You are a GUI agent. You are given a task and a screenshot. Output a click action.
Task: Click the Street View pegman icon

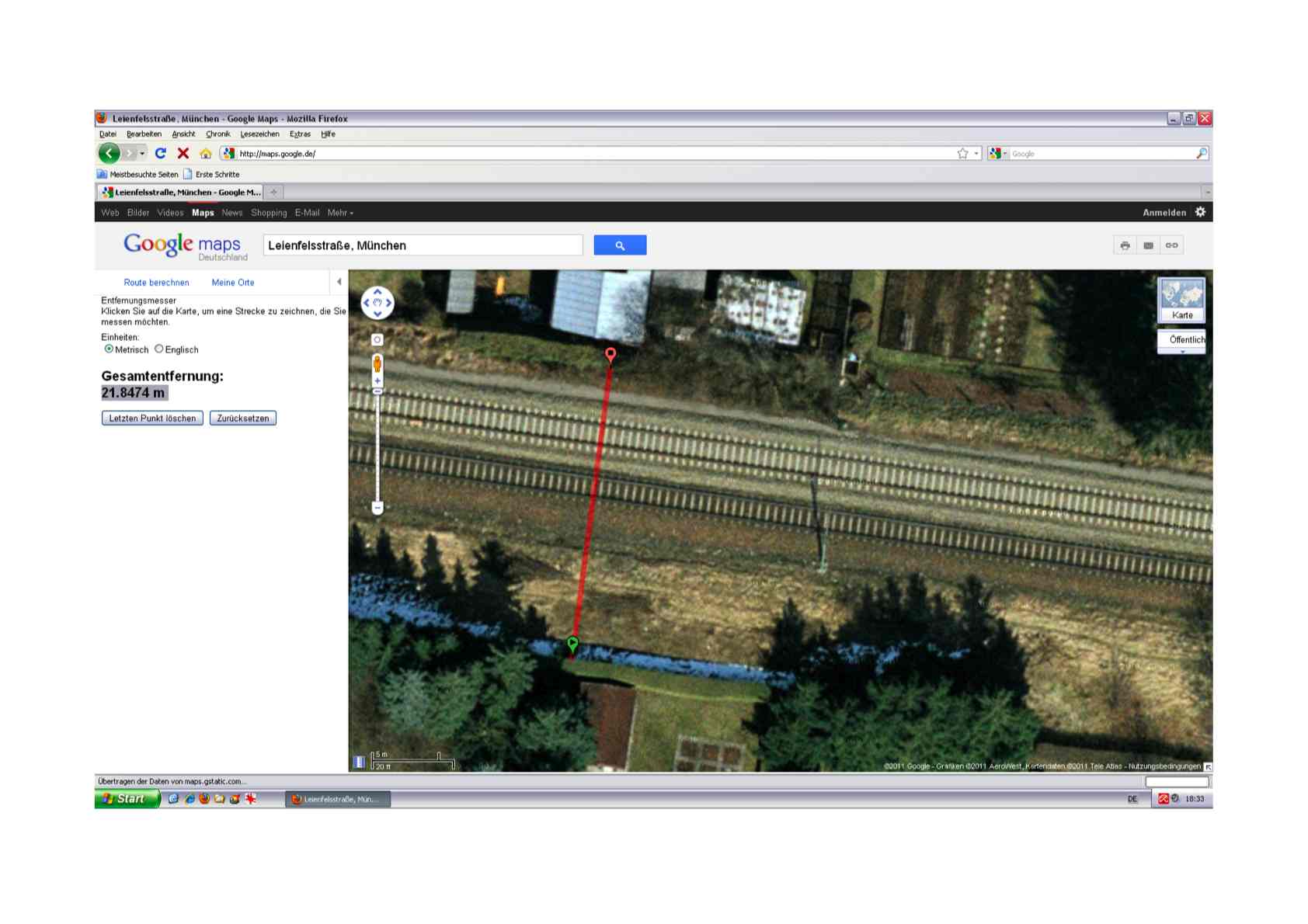pos(377,364)
